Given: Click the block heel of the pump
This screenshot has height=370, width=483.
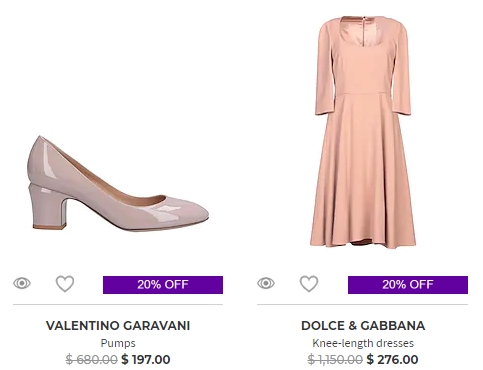Looking at the screenshot, I should pyautogui.click(x=47, y=208).
